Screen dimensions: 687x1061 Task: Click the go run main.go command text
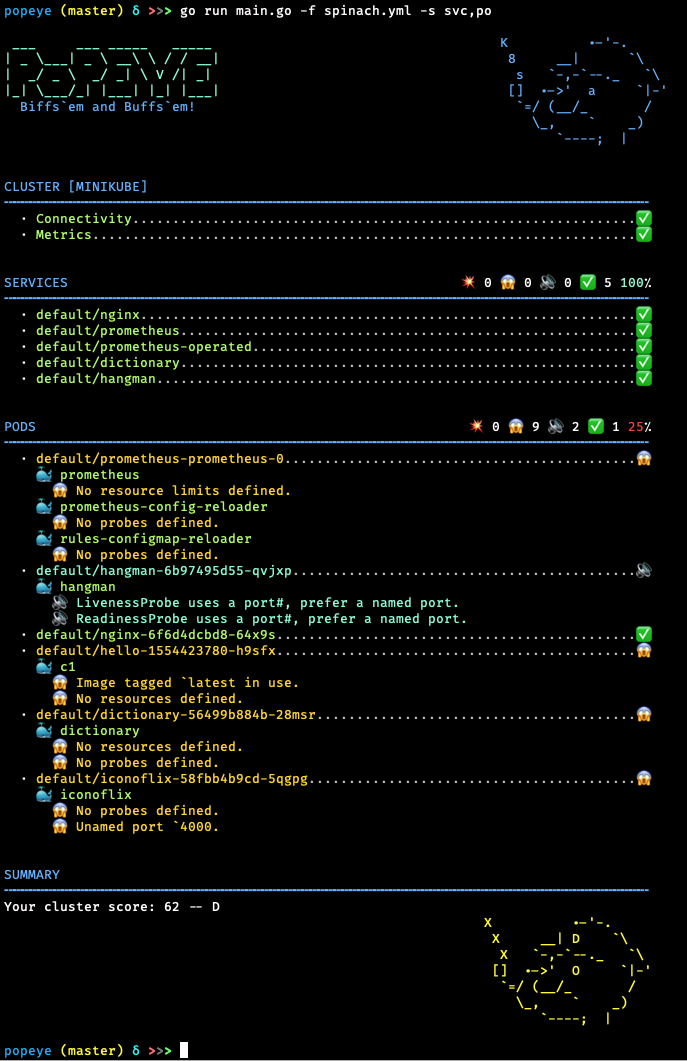[x=336, y=11]
